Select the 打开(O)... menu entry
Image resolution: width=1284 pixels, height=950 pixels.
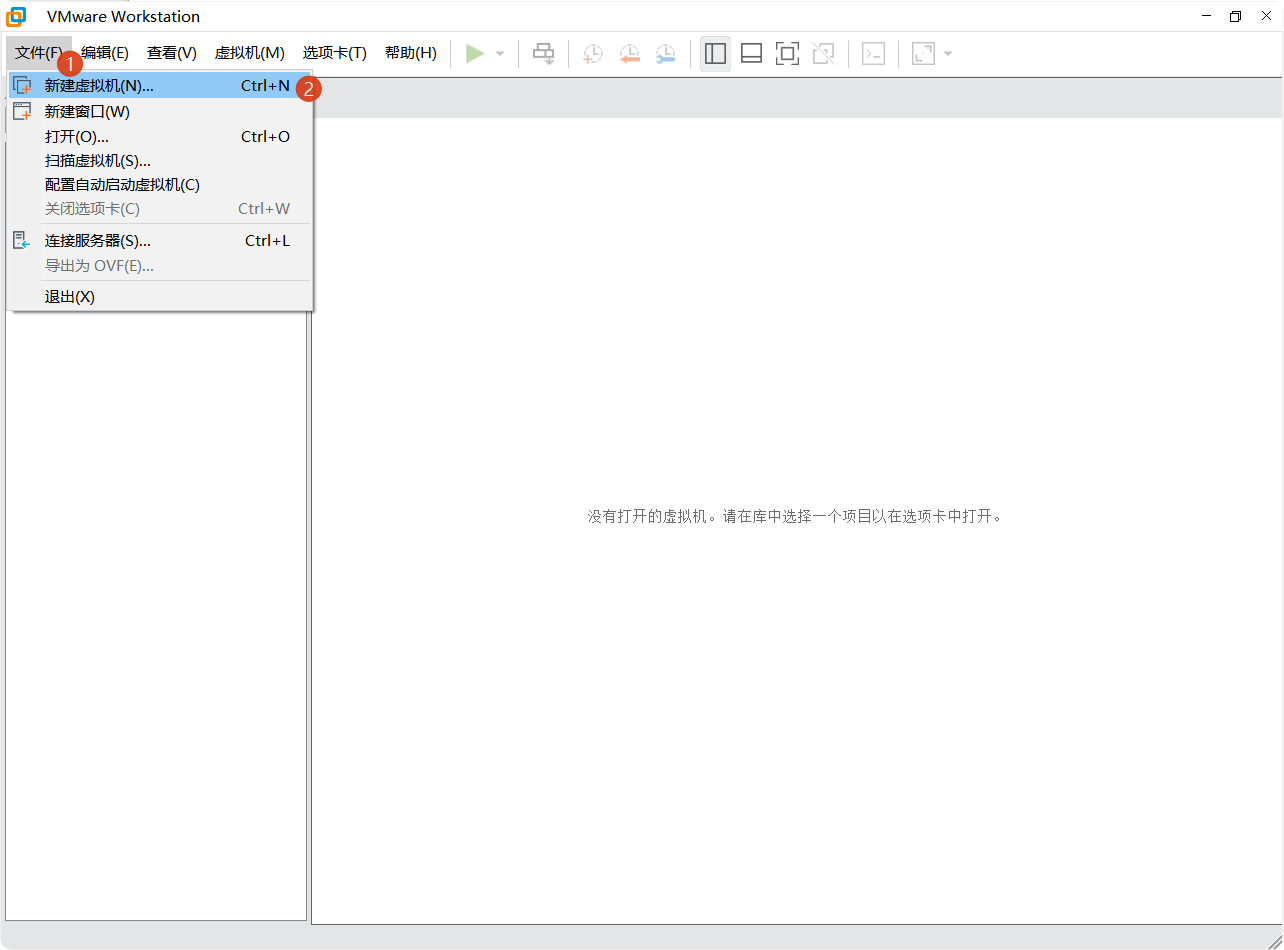pos(160,137)
